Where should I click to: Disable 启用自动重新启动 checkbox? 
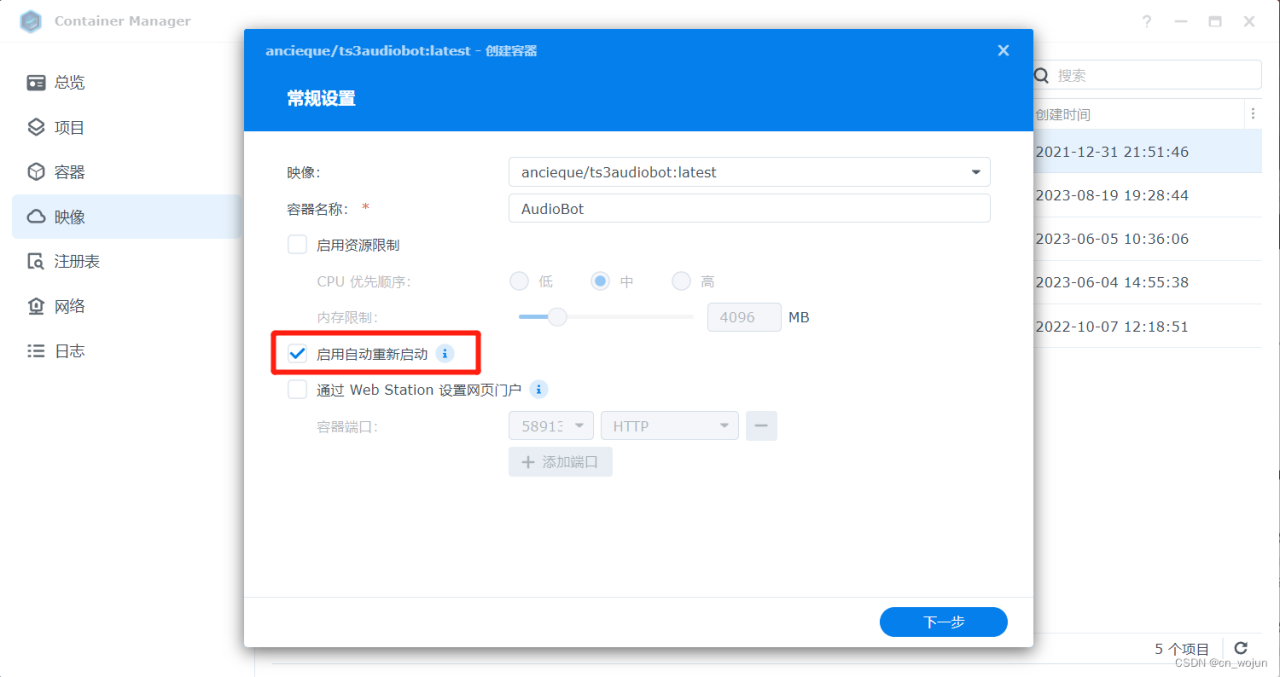297,353
